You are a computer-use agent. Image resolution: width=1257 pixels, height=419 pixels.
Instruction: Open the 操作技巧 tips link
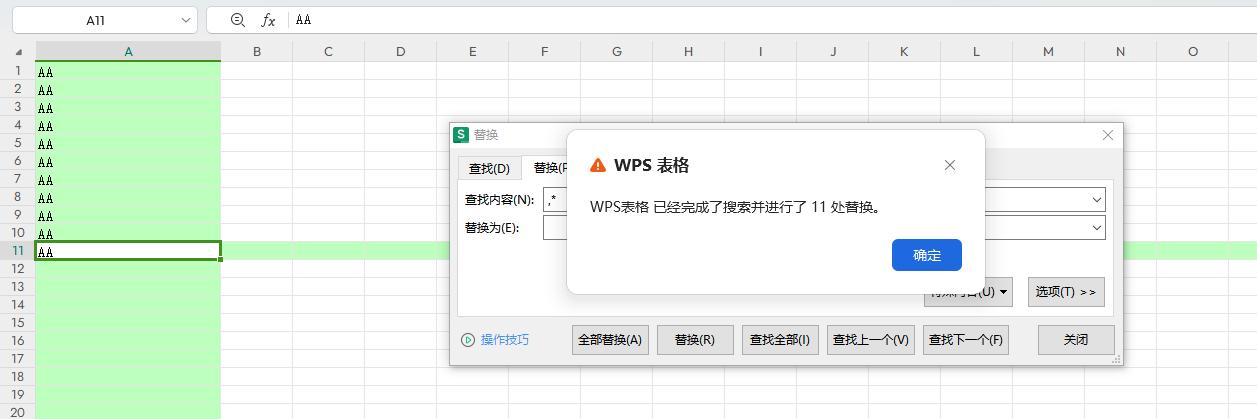pyautogui.click(x=505, y=340)
